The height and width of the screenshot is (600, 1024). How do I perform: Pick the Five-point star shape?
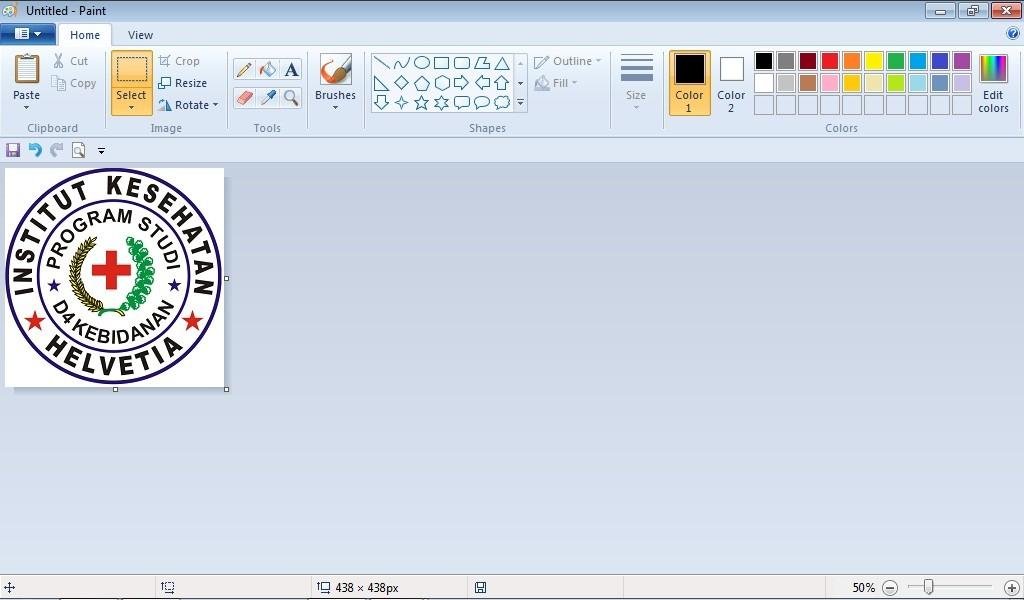(422, 103)
